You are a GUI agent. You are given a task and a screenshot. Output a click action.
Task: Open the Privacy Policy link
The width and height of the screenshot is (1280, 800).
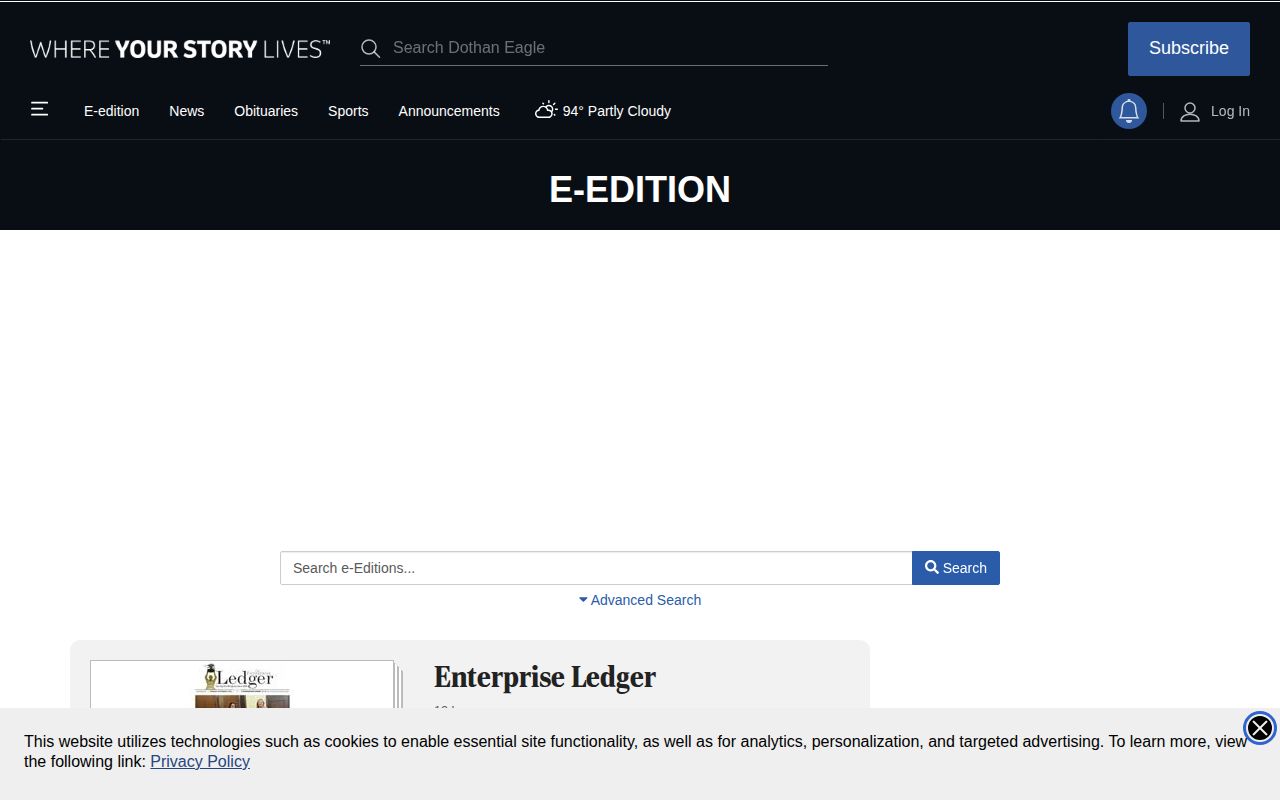pos(200,762)
